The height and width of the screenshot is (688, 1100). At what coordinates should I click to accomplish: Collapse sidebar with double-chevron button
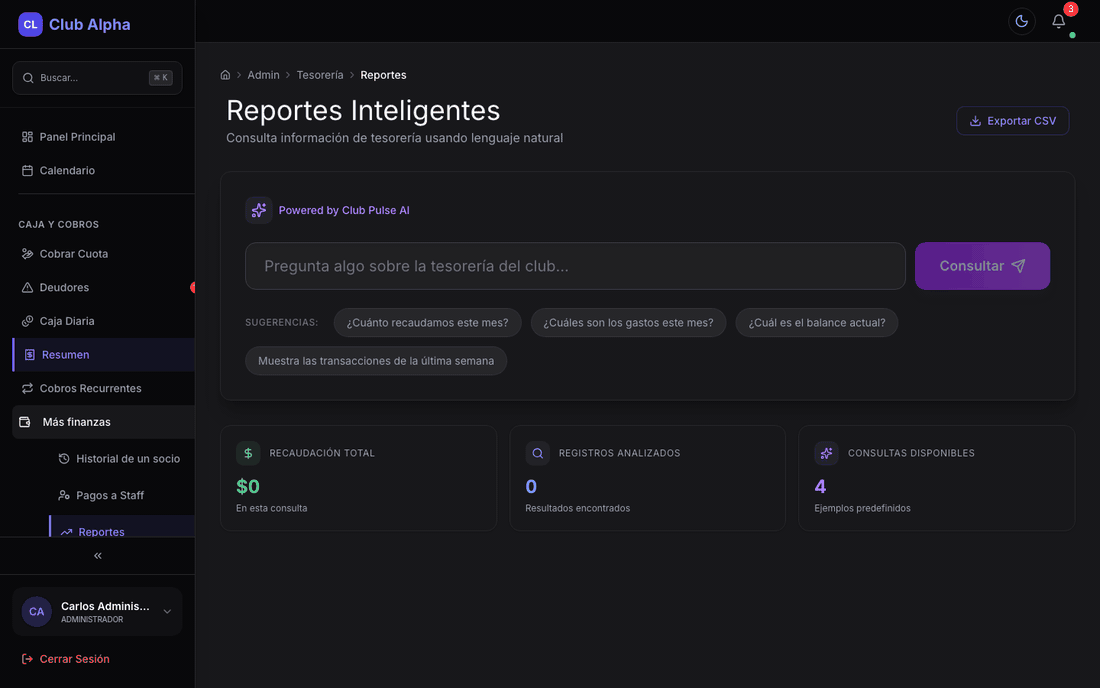point(98,555)
